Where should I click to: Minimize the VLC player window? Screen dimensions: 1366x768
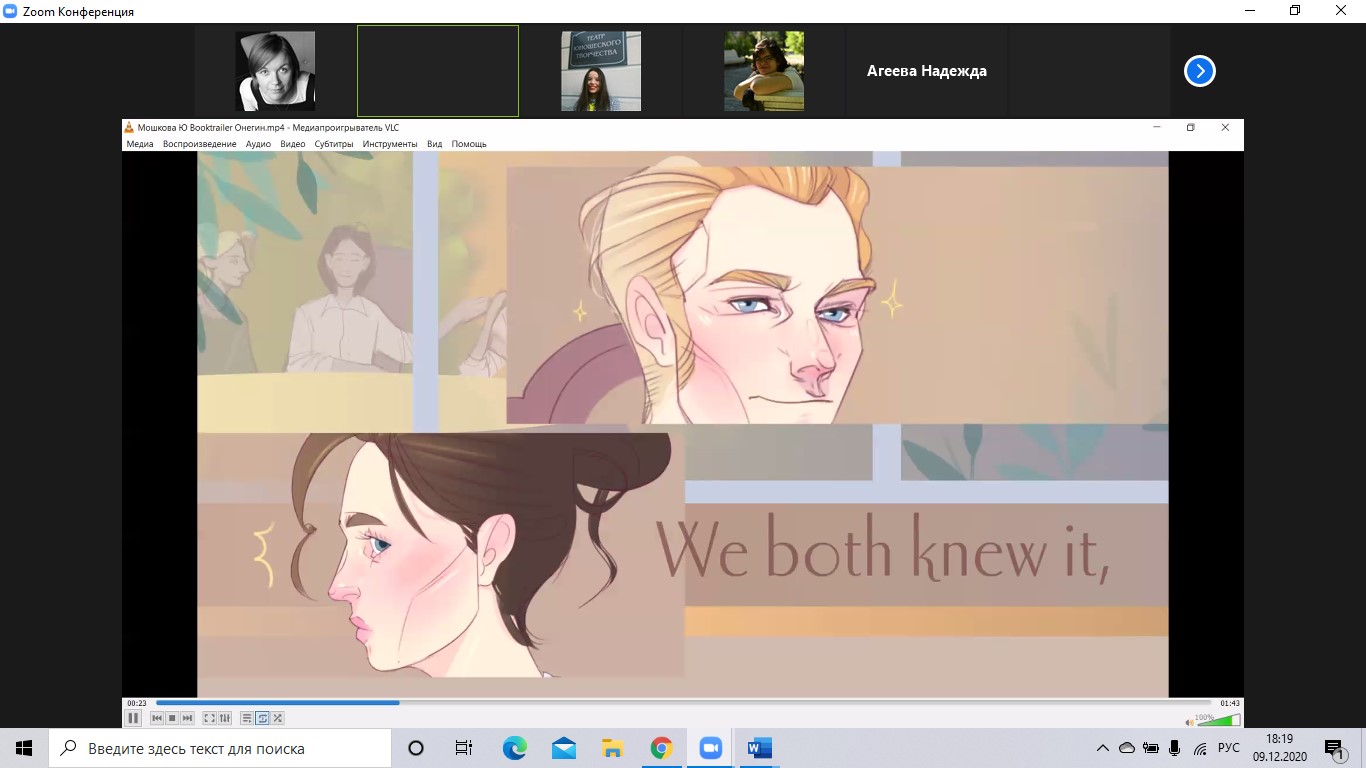(x=1157, y=127)
